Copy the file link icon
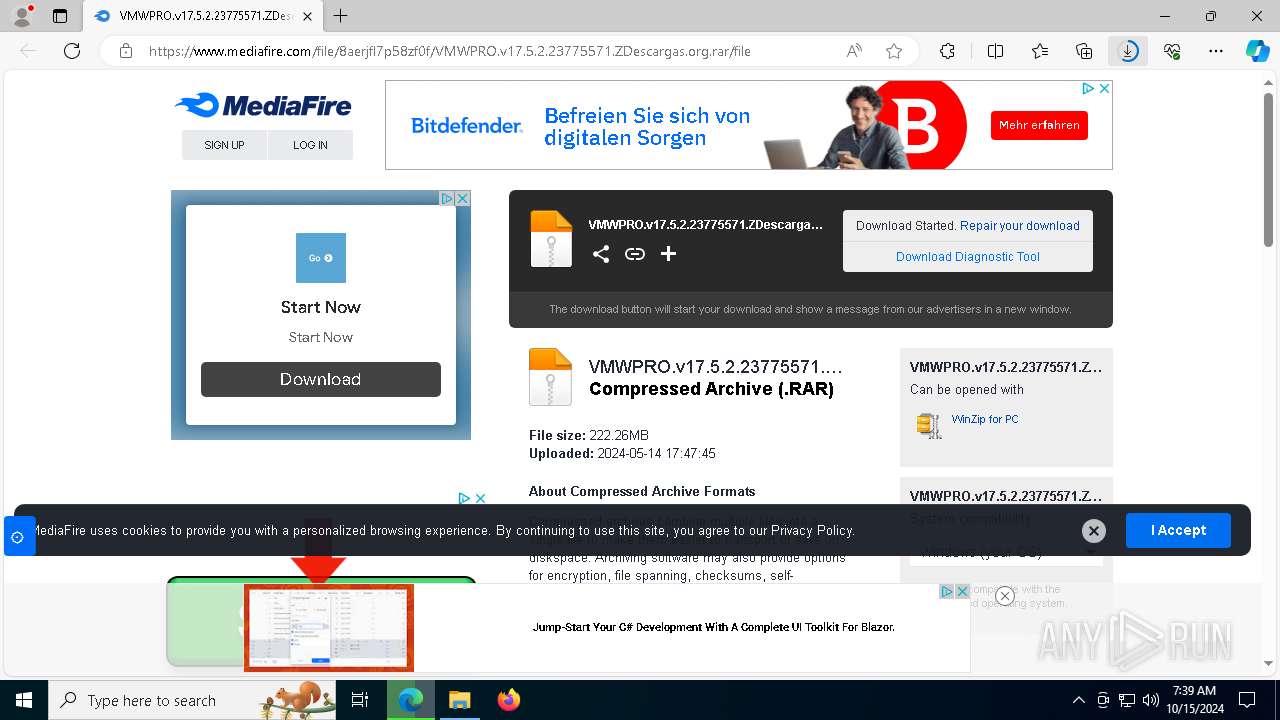The width and height of the screenshot is (1280, 720). [x=635, y=254]
